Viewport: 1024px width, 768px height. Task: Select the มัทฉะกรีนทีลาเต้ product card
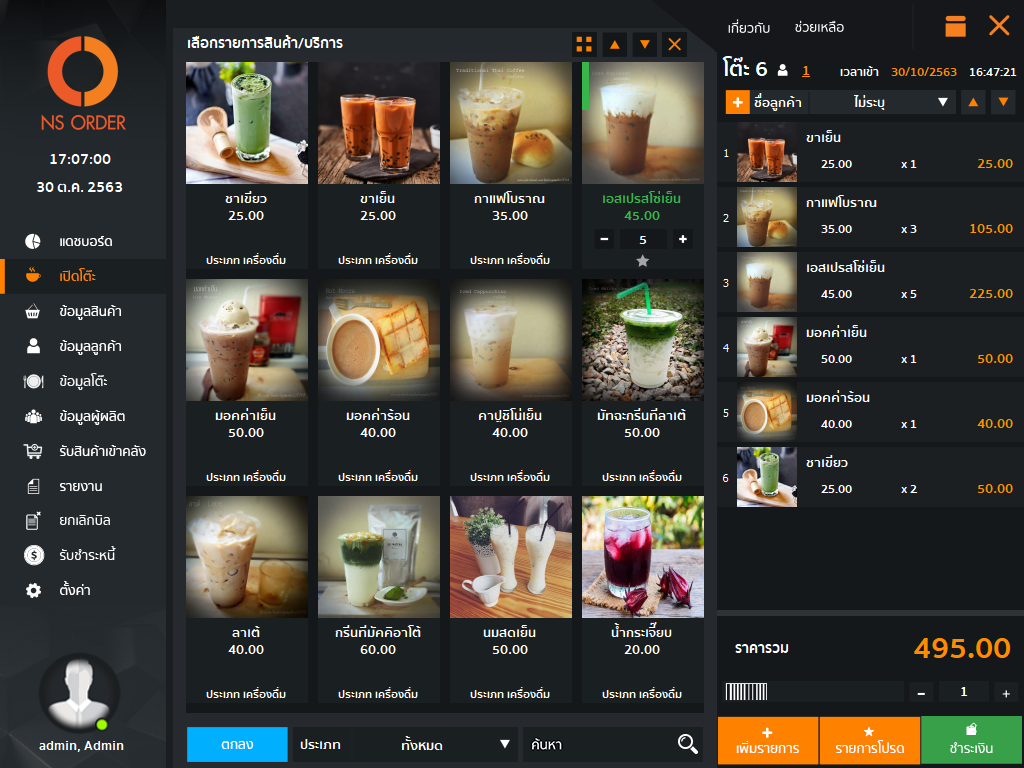pos(643,382)
